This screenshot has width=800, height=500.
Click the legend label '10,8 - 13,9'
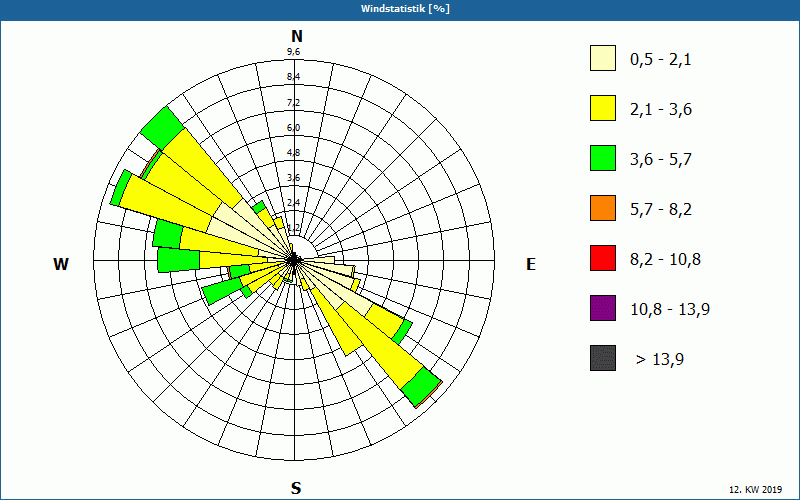tap(670, 310)
